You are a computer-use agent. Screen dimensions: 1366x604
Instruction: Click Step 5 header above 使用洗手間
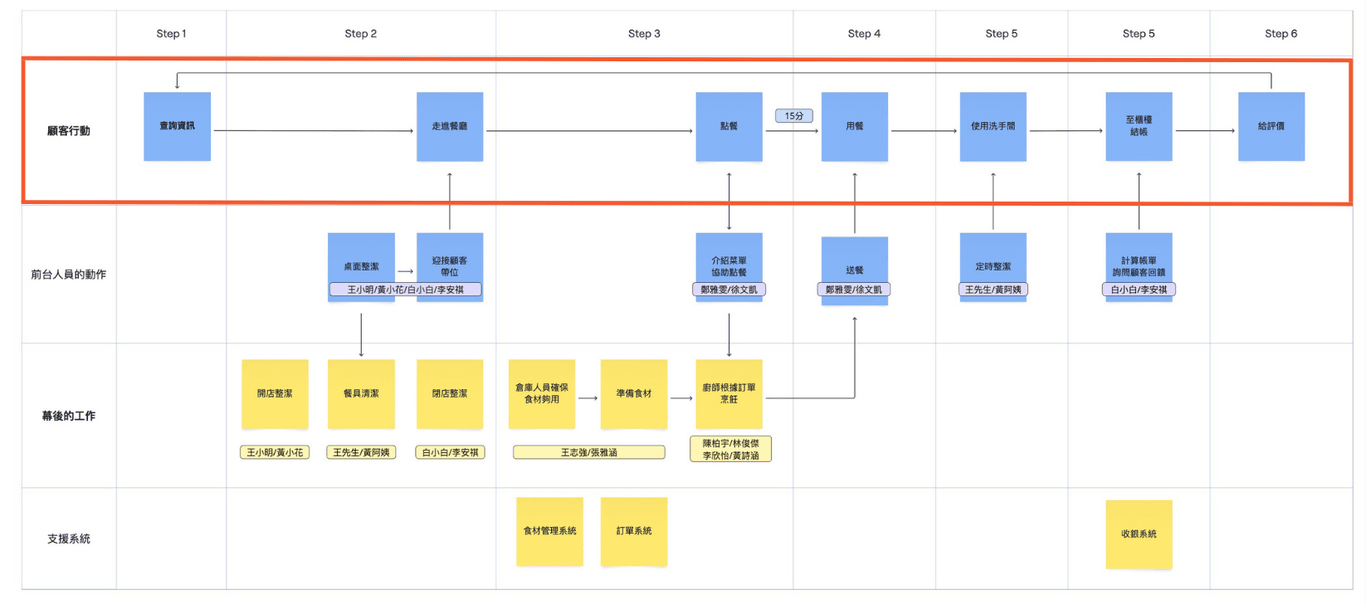coord(1001,34)
